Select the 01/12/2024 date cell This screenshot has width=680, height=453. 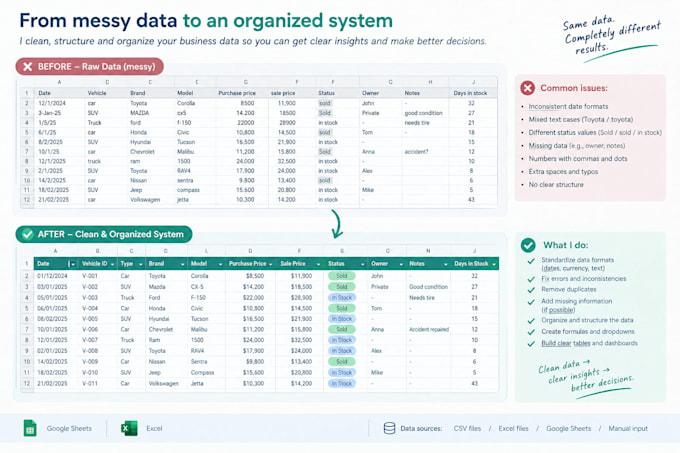coord(52,276)
